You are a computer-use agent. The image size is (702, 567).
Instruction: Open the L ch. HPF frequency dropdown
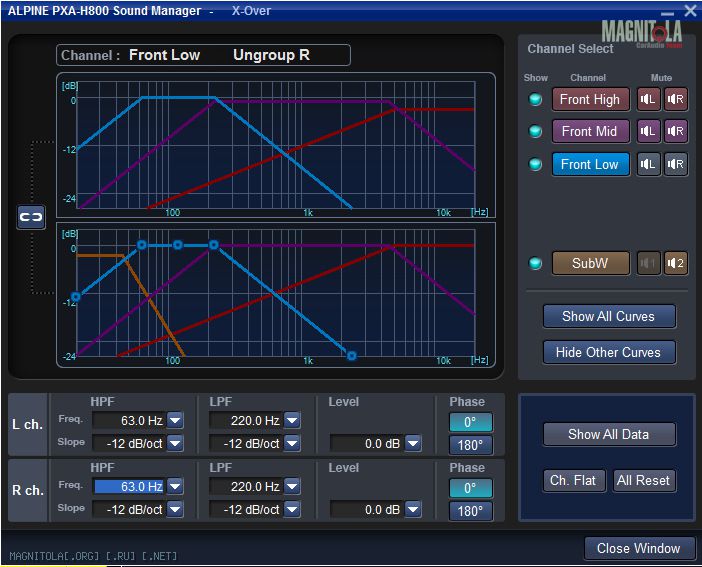175,421
